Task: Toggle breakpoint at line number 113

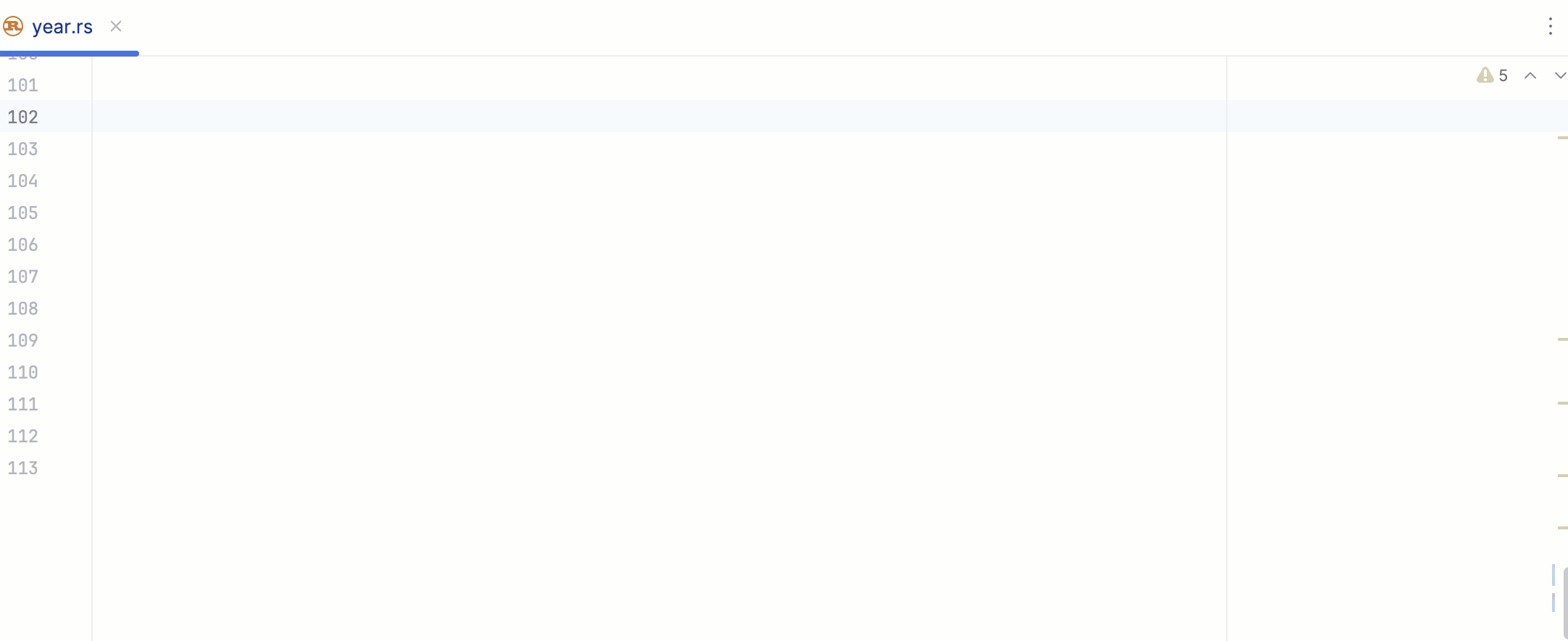Action: click(x=22, y=468)
